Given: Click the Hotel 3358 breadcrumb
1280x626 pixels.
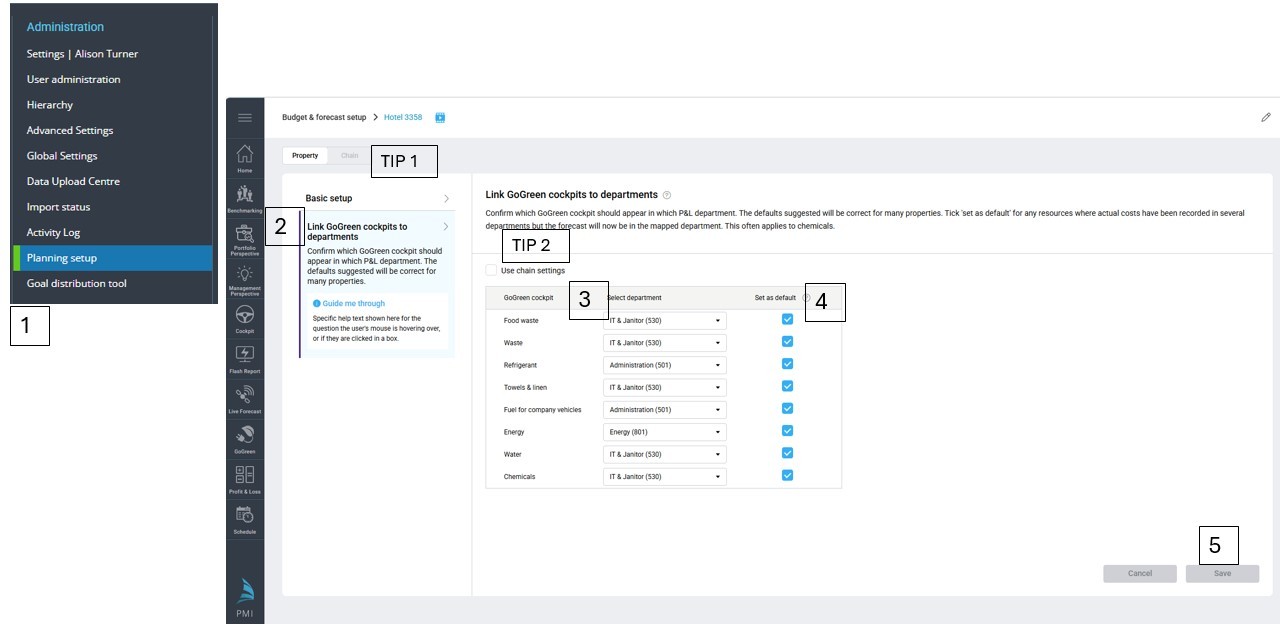Looking at the screenshot, I should pyautogui.click(x=403, y=117).
